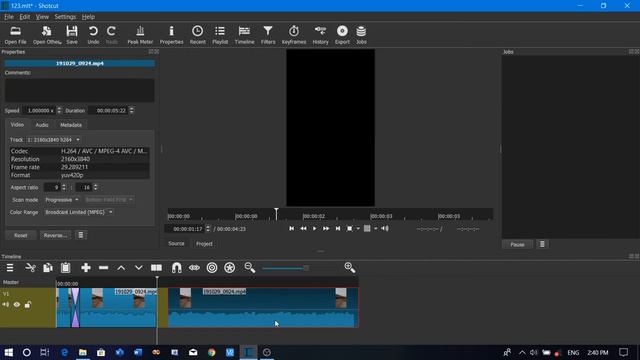
Task: Hide the V1 track with eye icon
Action: [x=17, y=304]
